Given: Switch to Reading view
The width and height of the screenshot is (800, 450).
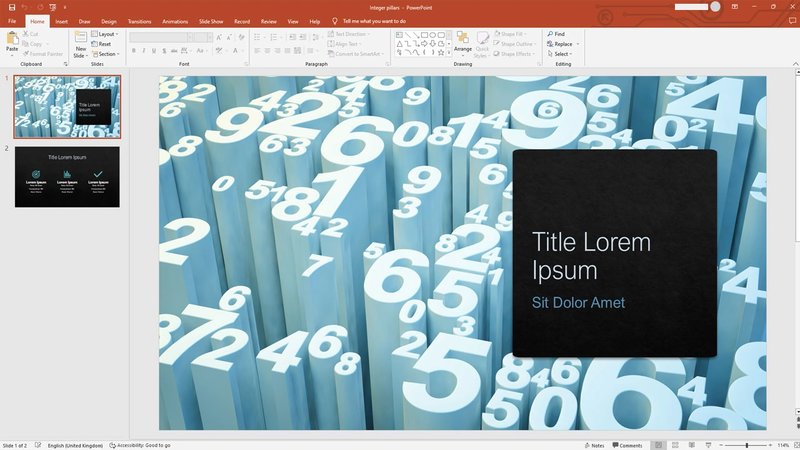Looking at the screenshot, I should pos(692,445).
